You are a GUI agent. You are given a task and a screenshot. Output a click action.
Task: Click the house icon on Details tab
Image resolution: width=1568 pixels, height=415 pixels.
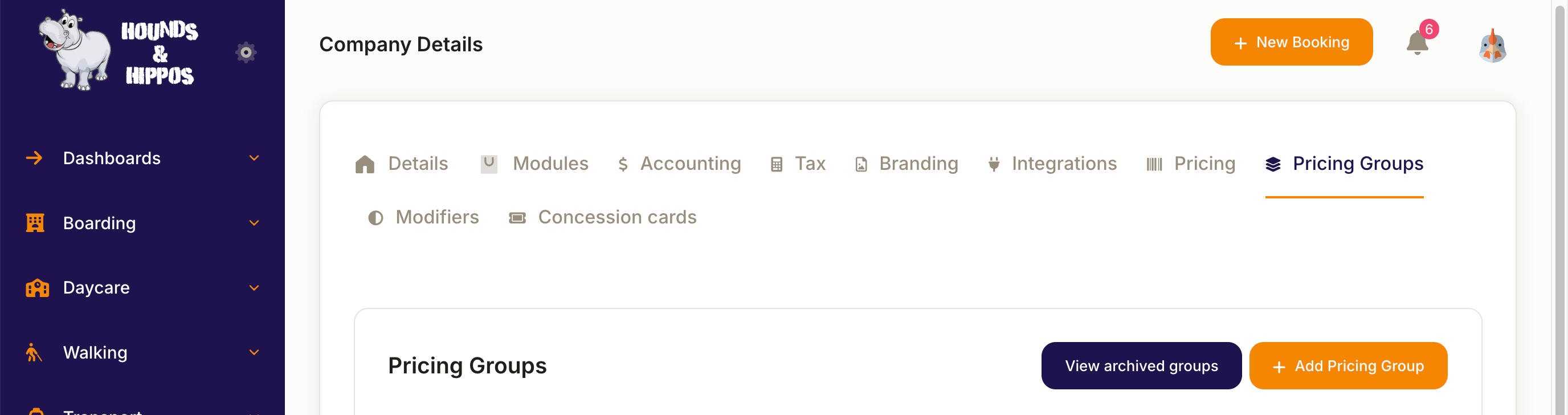pos(365,164)
